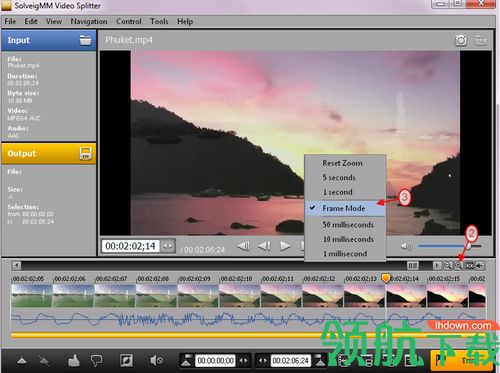500x373 pixels.
Task: Select thumbnail frame at 00:02:02;11
Action: pyautogui.click(x=281, y=296)
